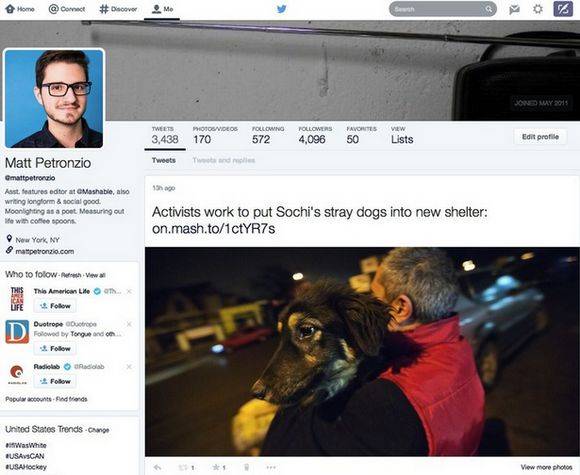The width and height of the screenshot is (580, 475).
Task: Open the tweet's more options ellipsis
Action: click(x=271, y=467)
